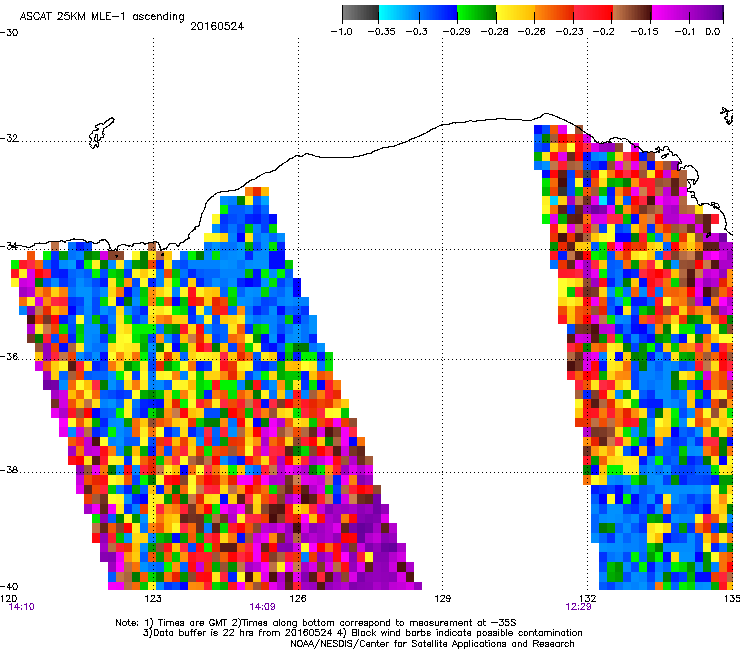Viewport: 740px width, 650px height.
Task: Click the -0.2 color scale value
Action: 604,32
